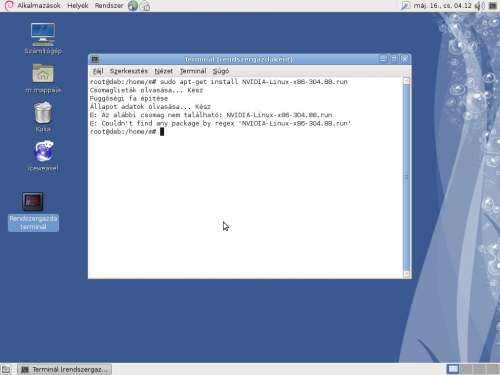This screenshot has height=375, width=500.
Task: Minimize the terminal window
Action: (x=383, y=59)
